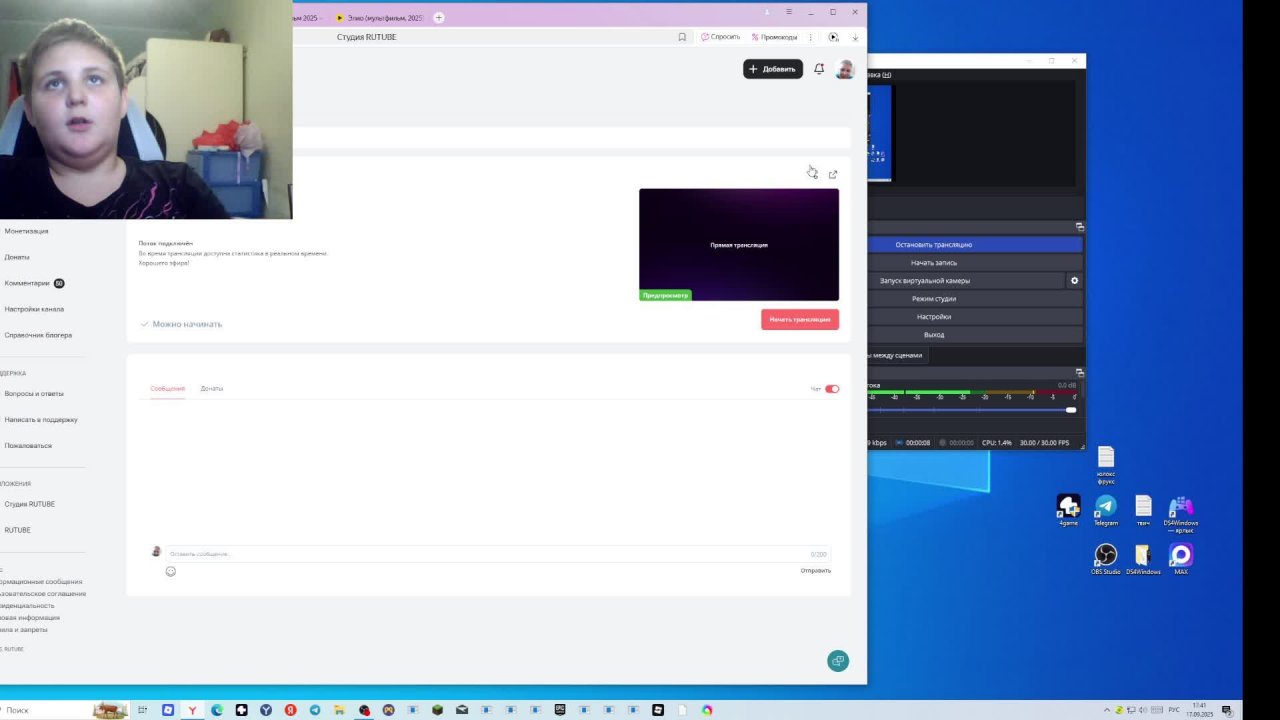
Task: Click the Оставить сообщение input field
Action: pyautogui.click(x=498, y=553)
